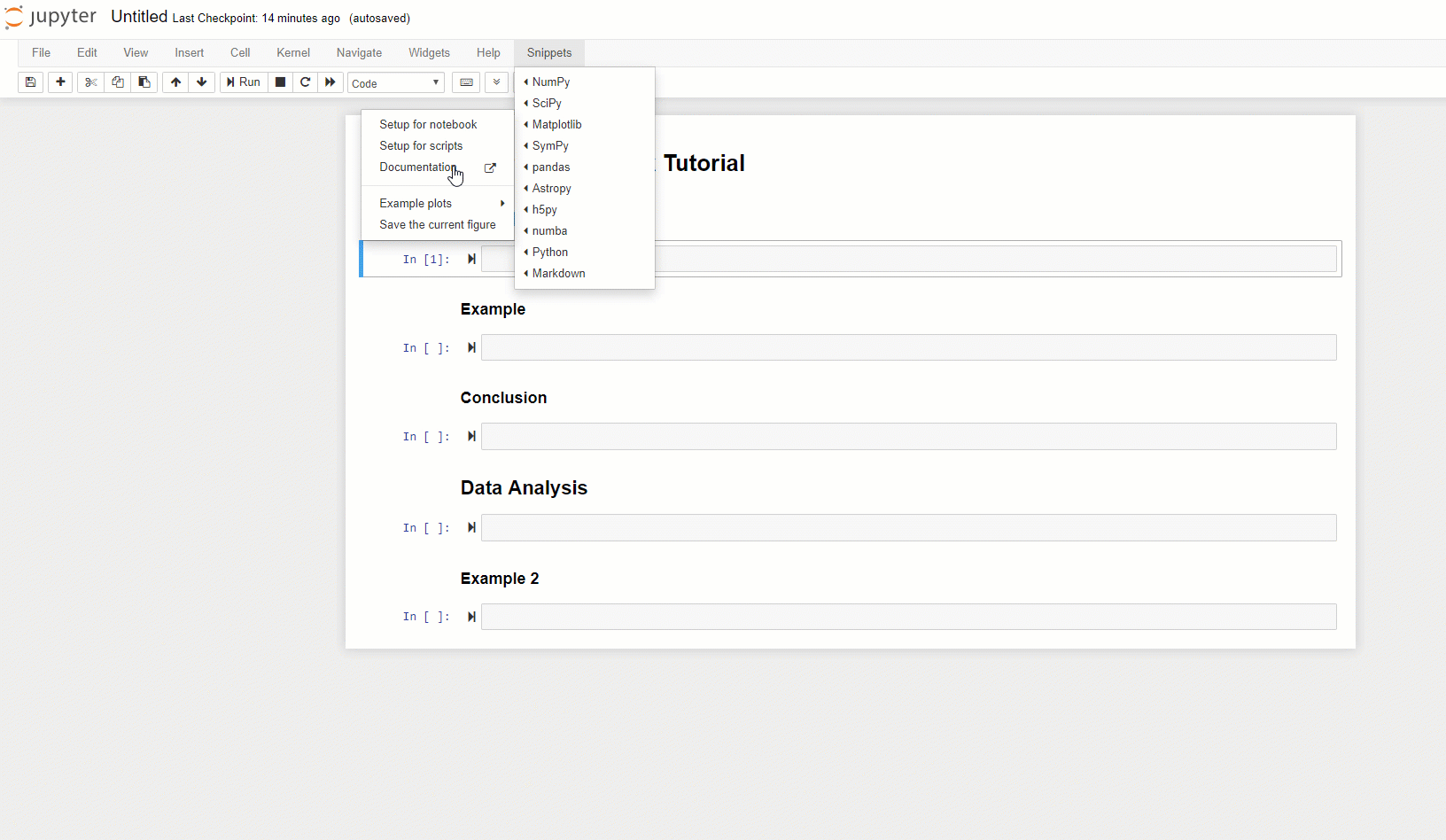Select the Matplotlib entry in Snippets menu
Image resolution: width=1446 pixels, height=840 pixels.
[x=585, y=124]
